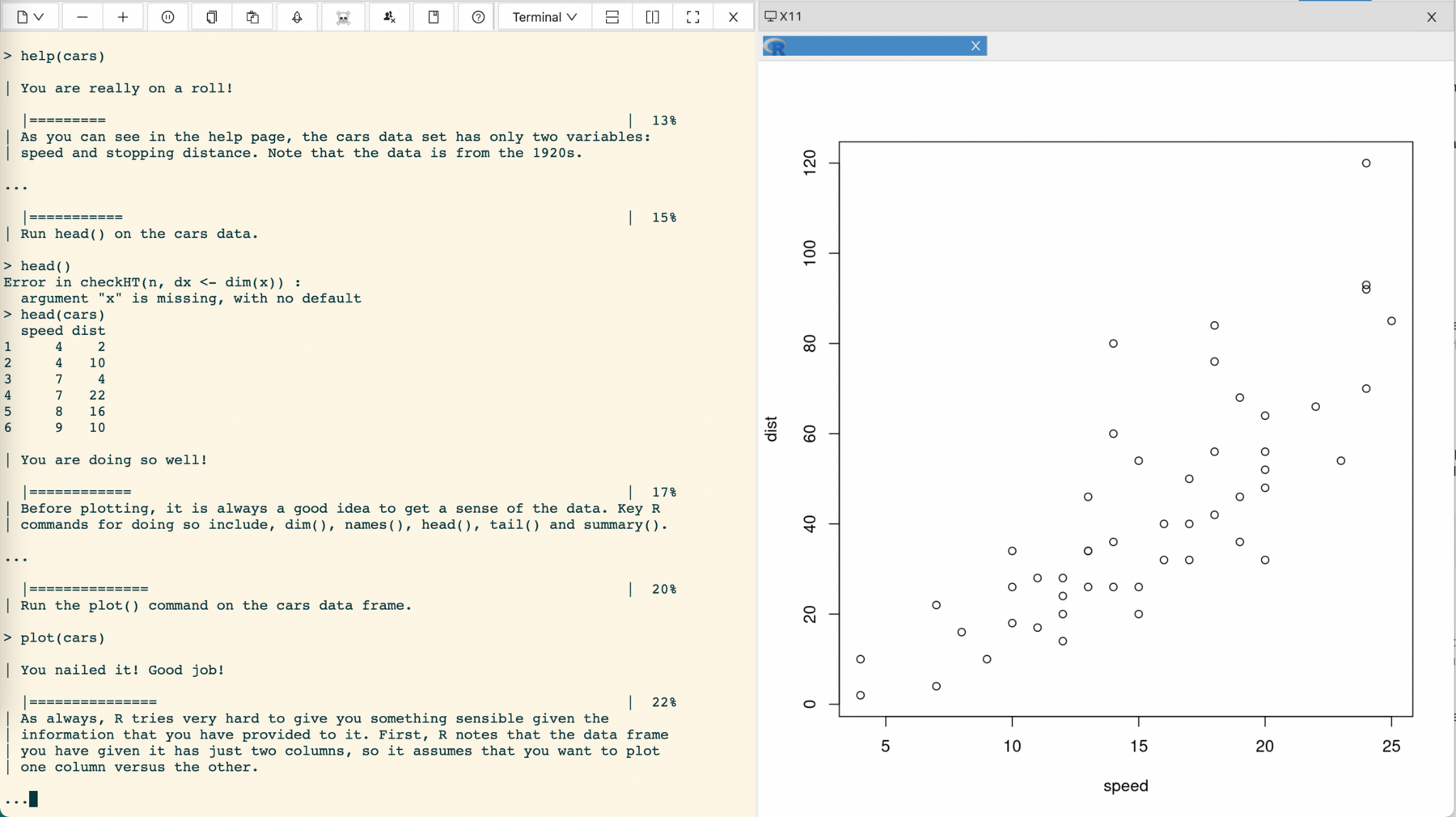The image size is (1456, 817).
Task: Increase font size with the plus button
Action: pos(123,16)
